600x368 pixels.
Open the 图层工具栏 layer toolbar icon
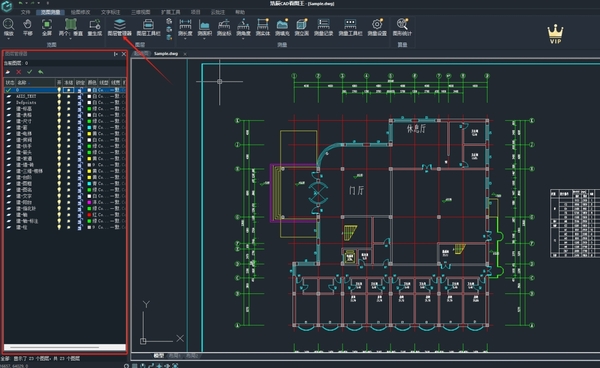pos(148,27)
